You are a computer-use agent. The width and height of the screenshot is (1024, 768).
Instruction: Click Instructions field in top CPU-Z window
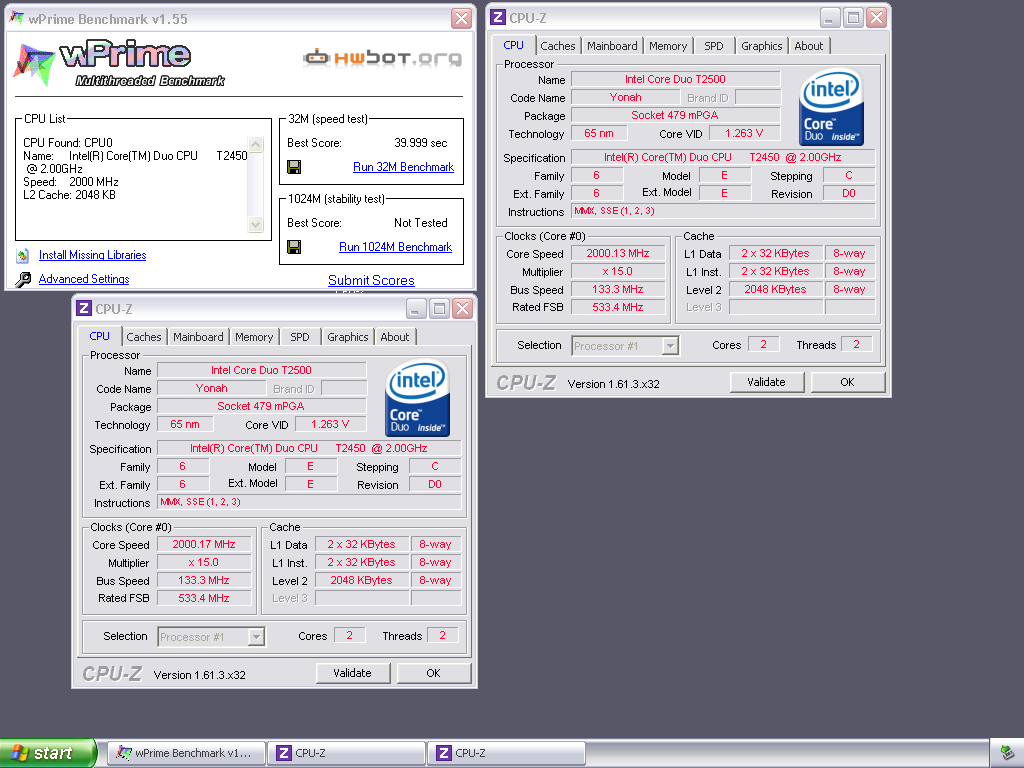point(723,211)
